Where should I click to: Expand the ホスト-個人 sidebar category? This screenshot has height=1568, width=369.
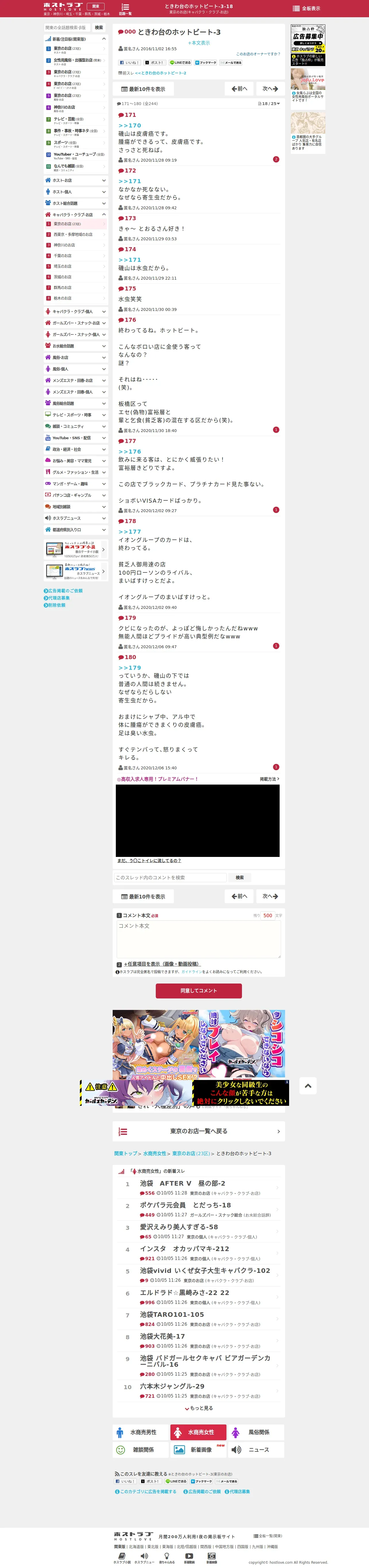(x=76, y=192)
